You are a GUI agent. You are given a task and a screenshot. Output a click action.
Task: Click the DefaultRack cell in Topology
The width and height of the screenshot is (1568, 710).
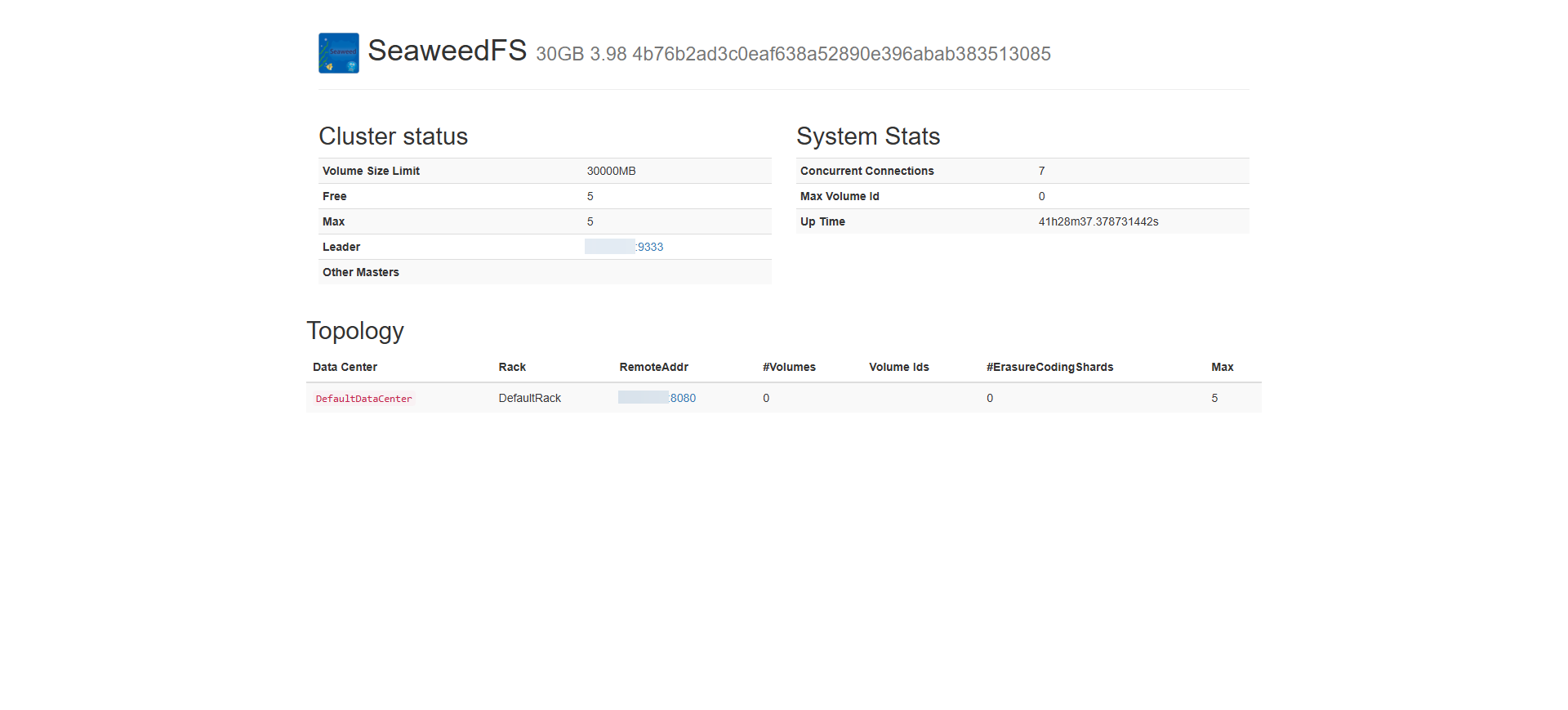pos(529,398)
